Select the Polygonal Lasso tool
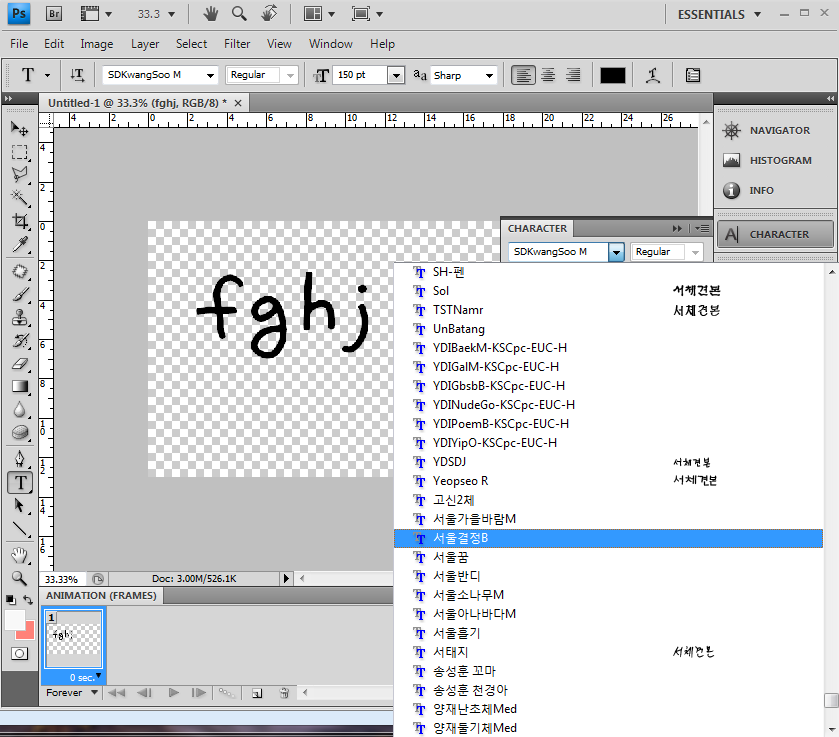The height and width of the screenshot is (737, 839). 20,174
